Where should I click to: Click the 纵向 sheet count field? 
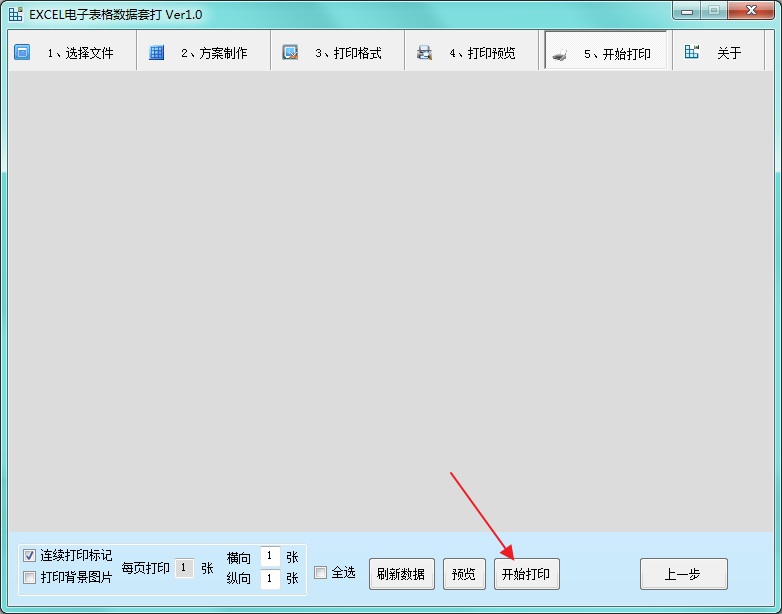tap(270, 579)
